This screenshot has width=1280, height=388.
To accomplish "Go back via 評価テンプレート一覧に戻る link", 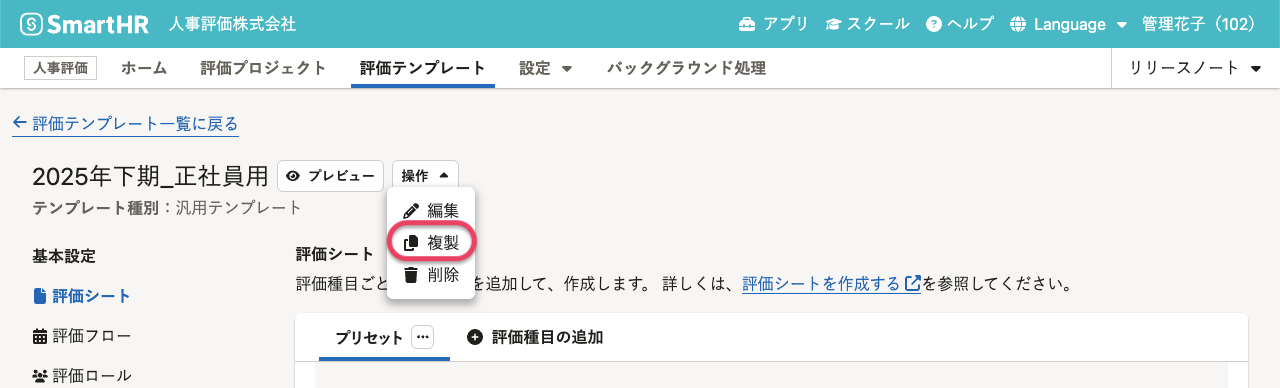I will tap(125, 124).
